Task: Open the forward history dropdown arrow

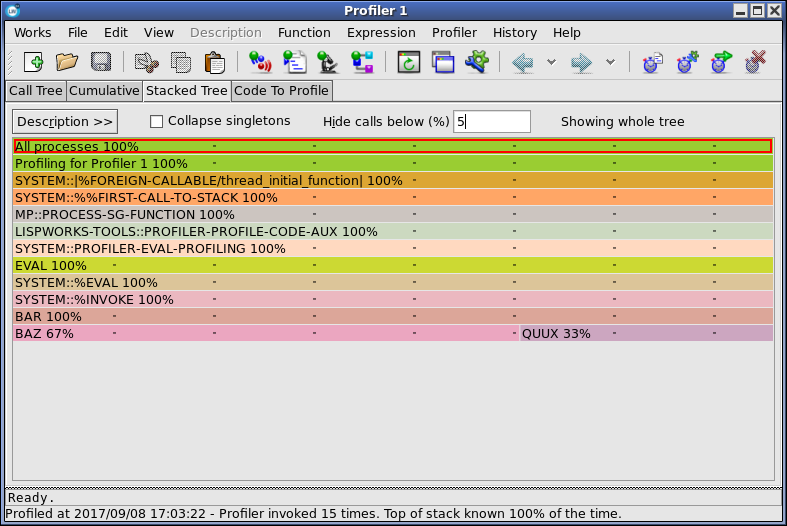Action: (x=610, y=62)
